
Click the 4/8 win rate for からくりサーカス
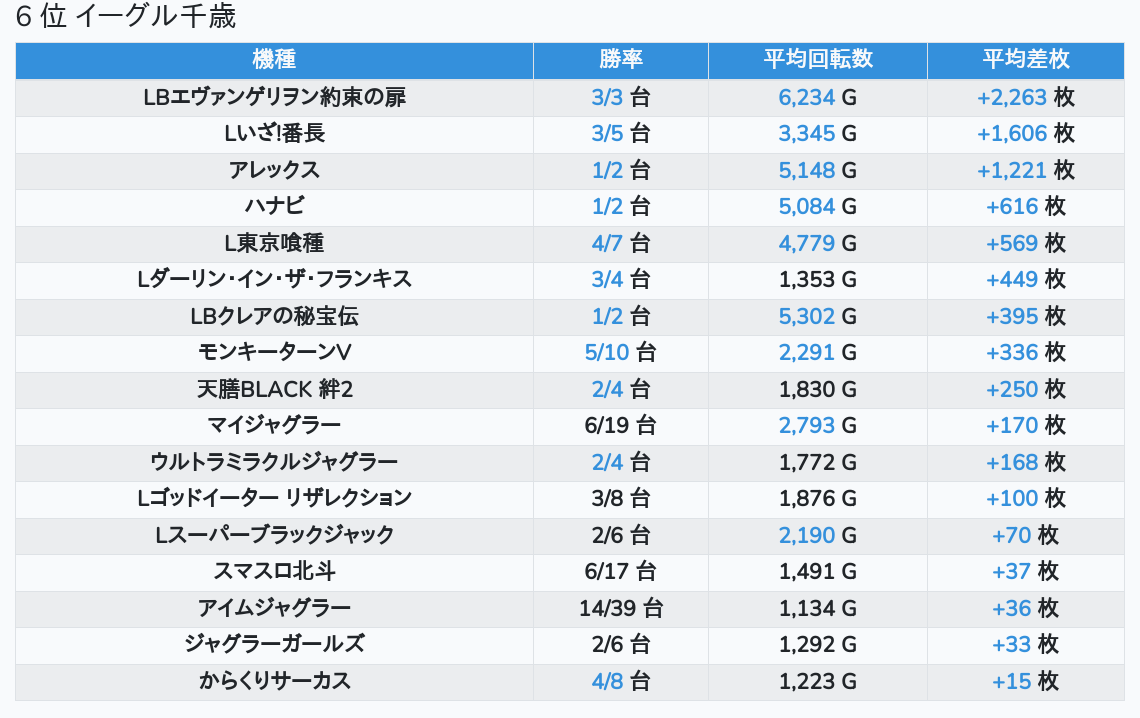(x=607, y=681)
